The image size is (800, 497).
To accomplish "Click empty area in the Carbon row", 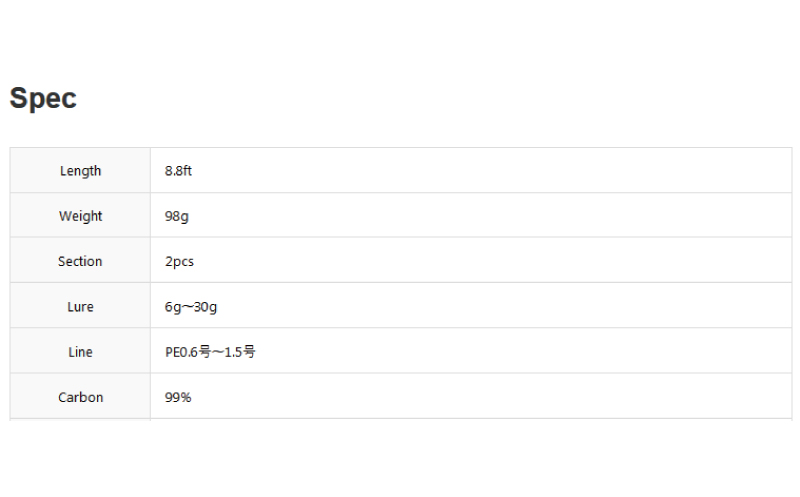I will [490, 396].
